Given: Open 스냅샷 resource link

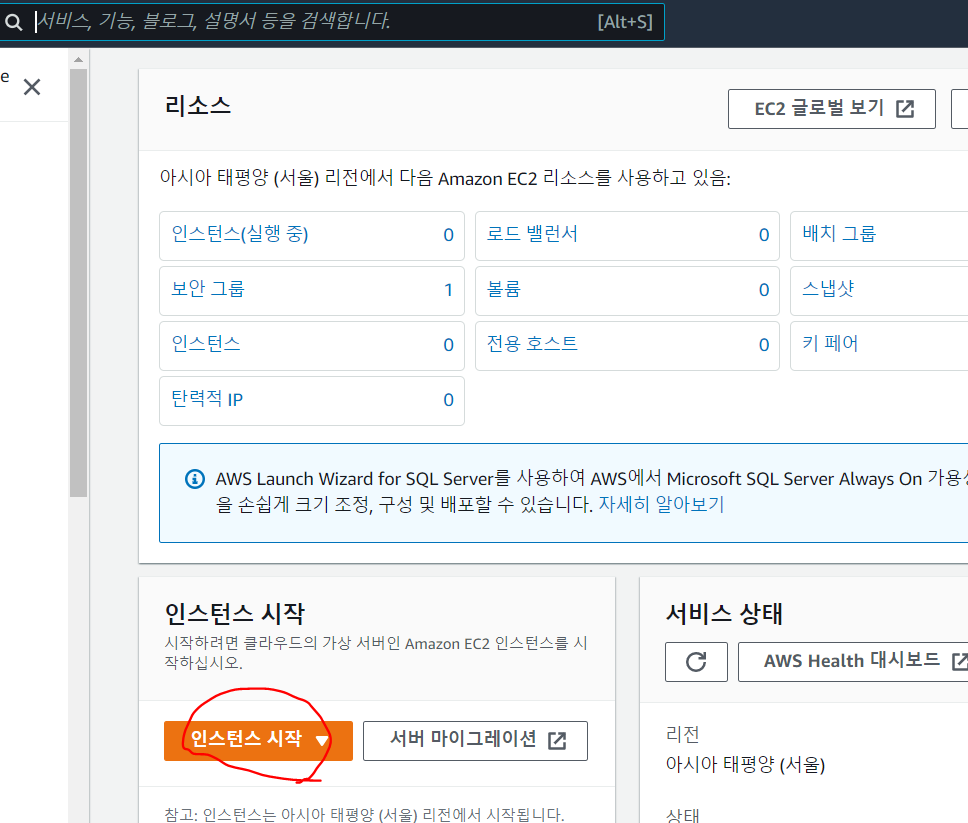Looking at the screenshot, I should [828, 289].
